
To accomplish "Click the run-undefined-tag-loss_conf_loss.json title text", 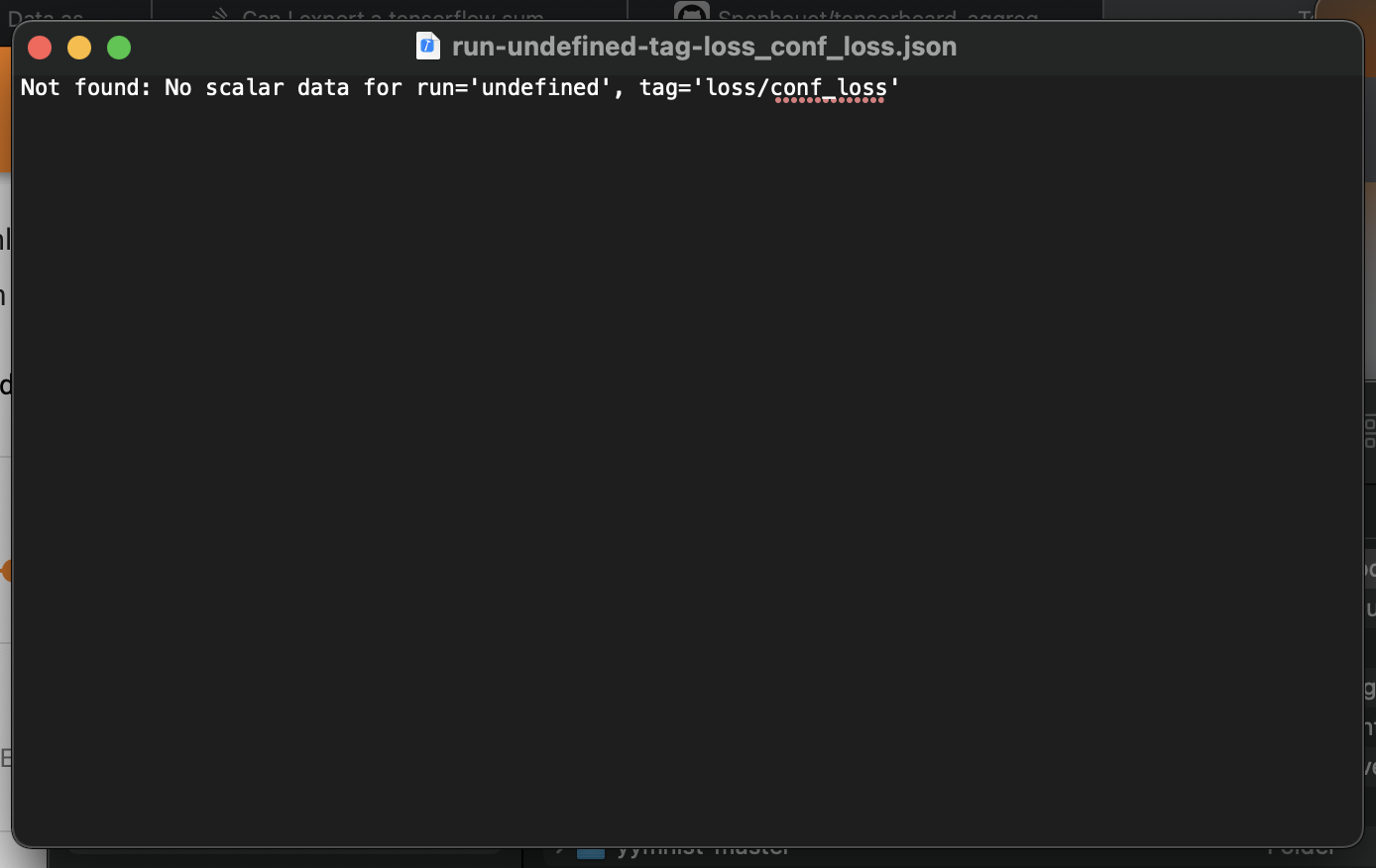I will pyautogui.click(x=703, y=46).
